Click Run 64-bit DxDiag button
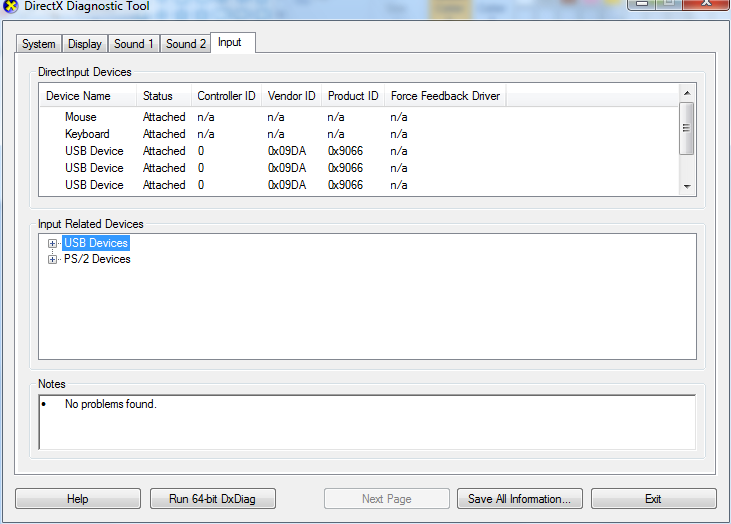 click(213, 499)
